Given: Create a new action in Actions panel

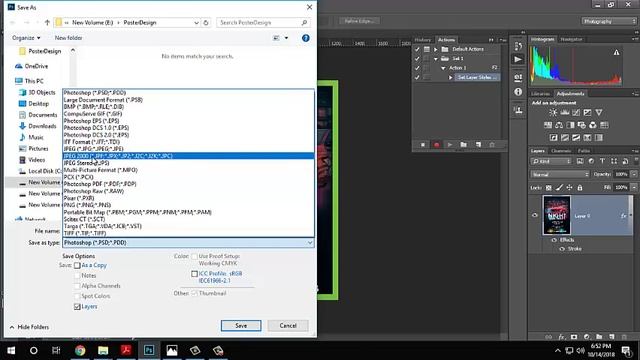Looking at the screenshot, I should 478,144.
